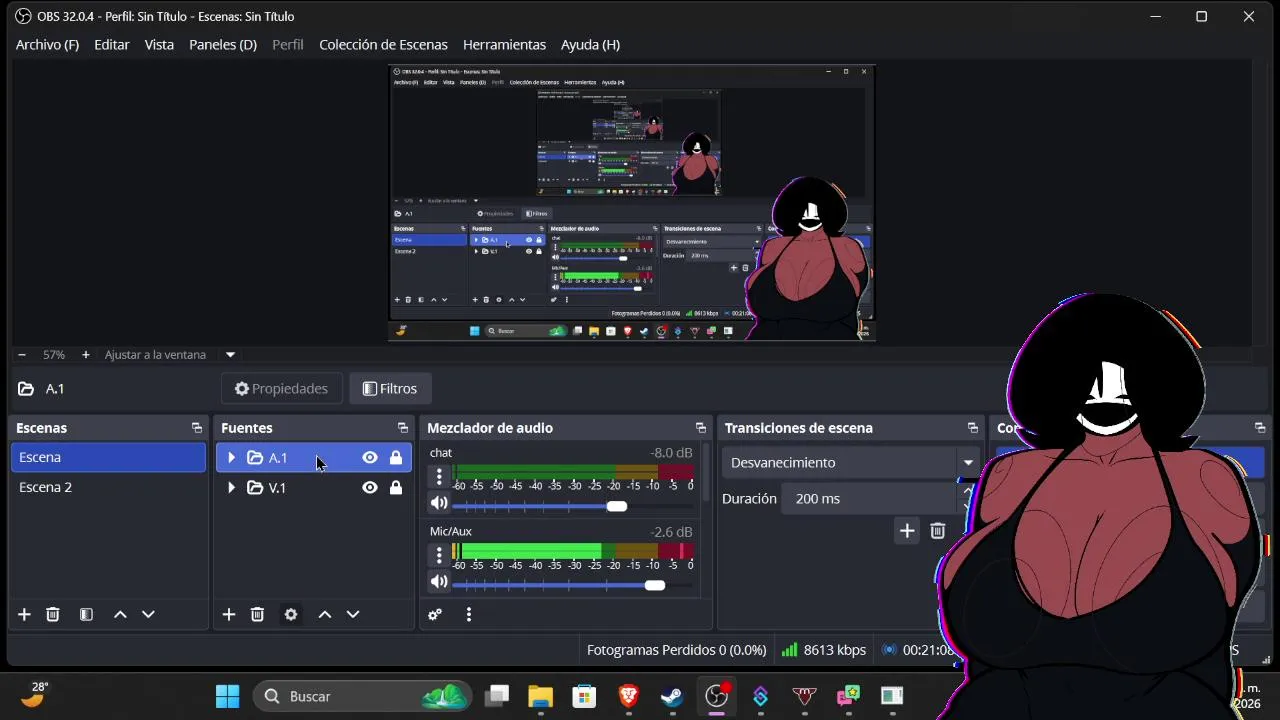This screenshot has width=1280, height=720.
Task: Delete selected scene with Escenas trash icon
Action: (x=53, y=614)
